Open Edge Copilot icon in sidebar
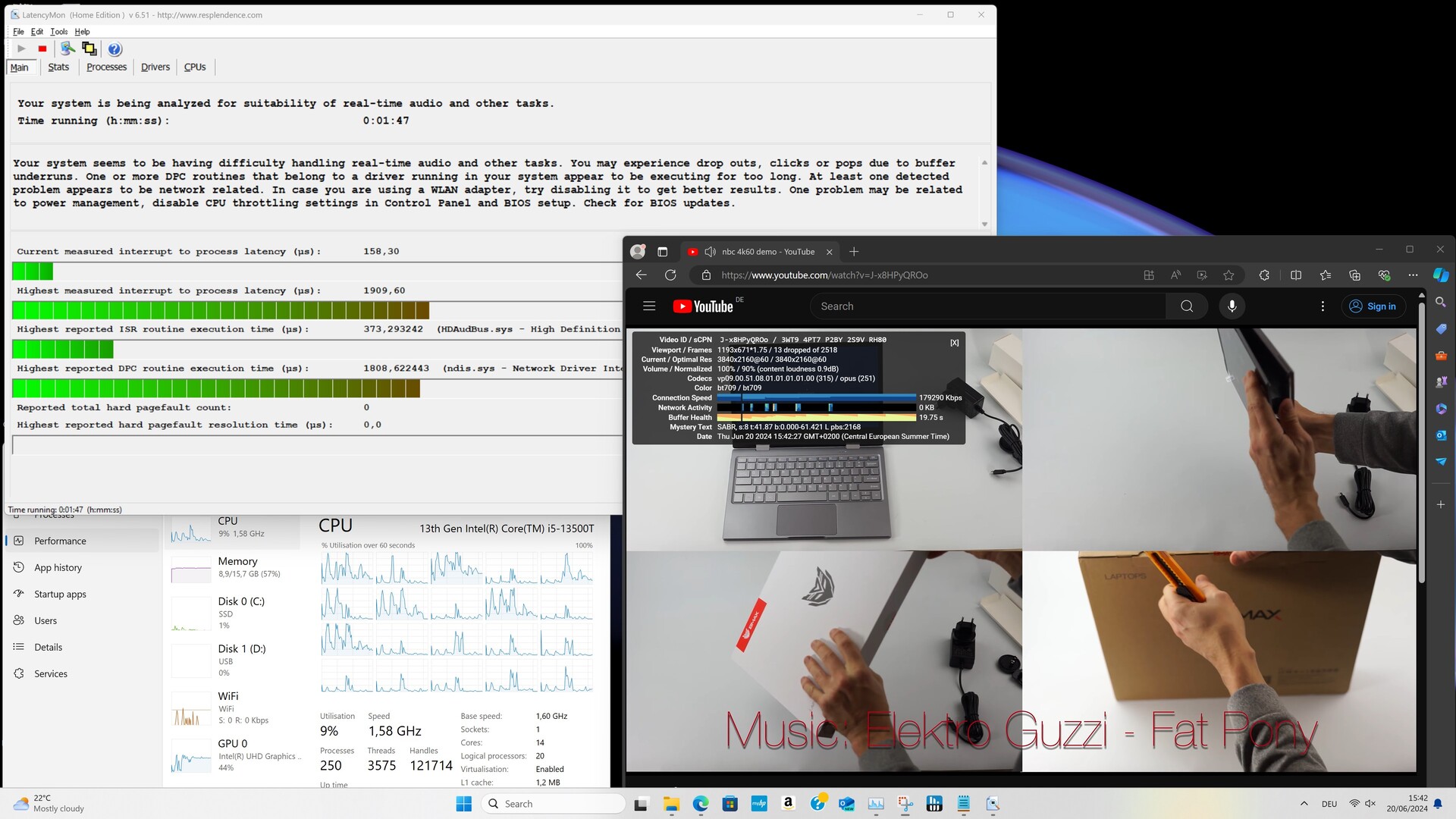This screenshot has height=819, width=1456. [1440, 275]
